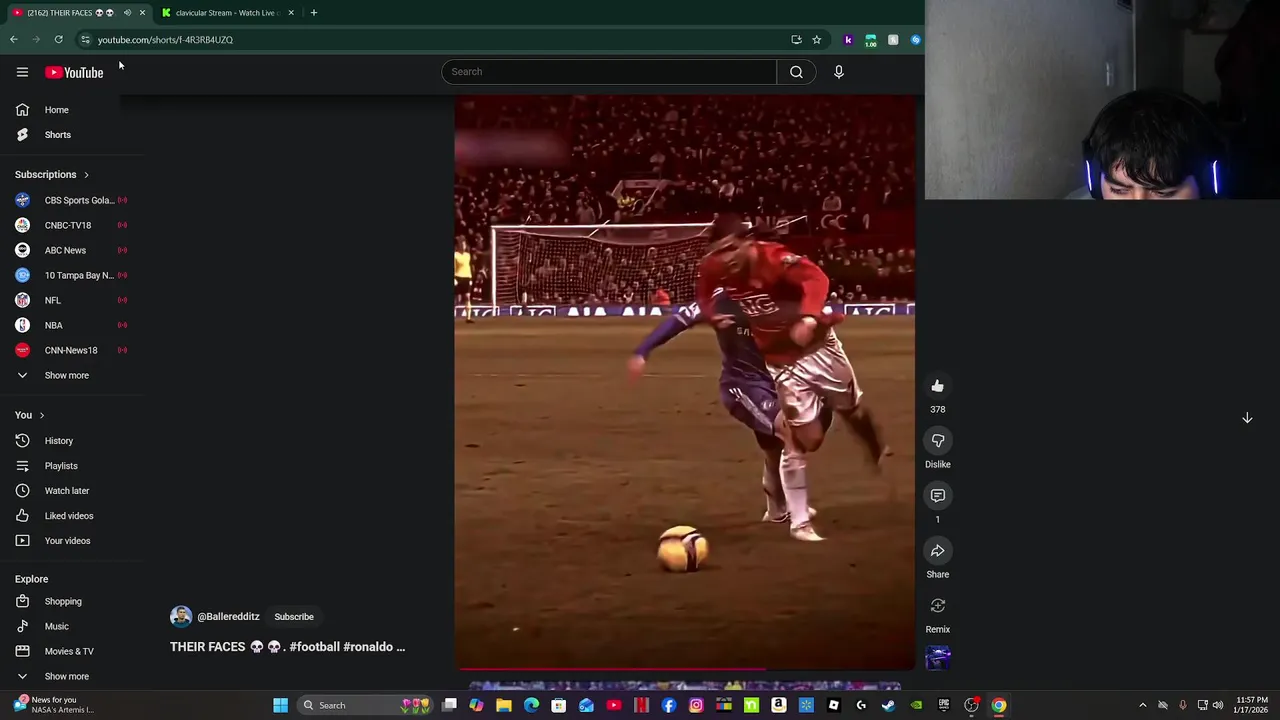The height and width of the screenshot is (720, 1280).
Task: Open the YouTube hamburger guide menu
Action: click(22, 72)
